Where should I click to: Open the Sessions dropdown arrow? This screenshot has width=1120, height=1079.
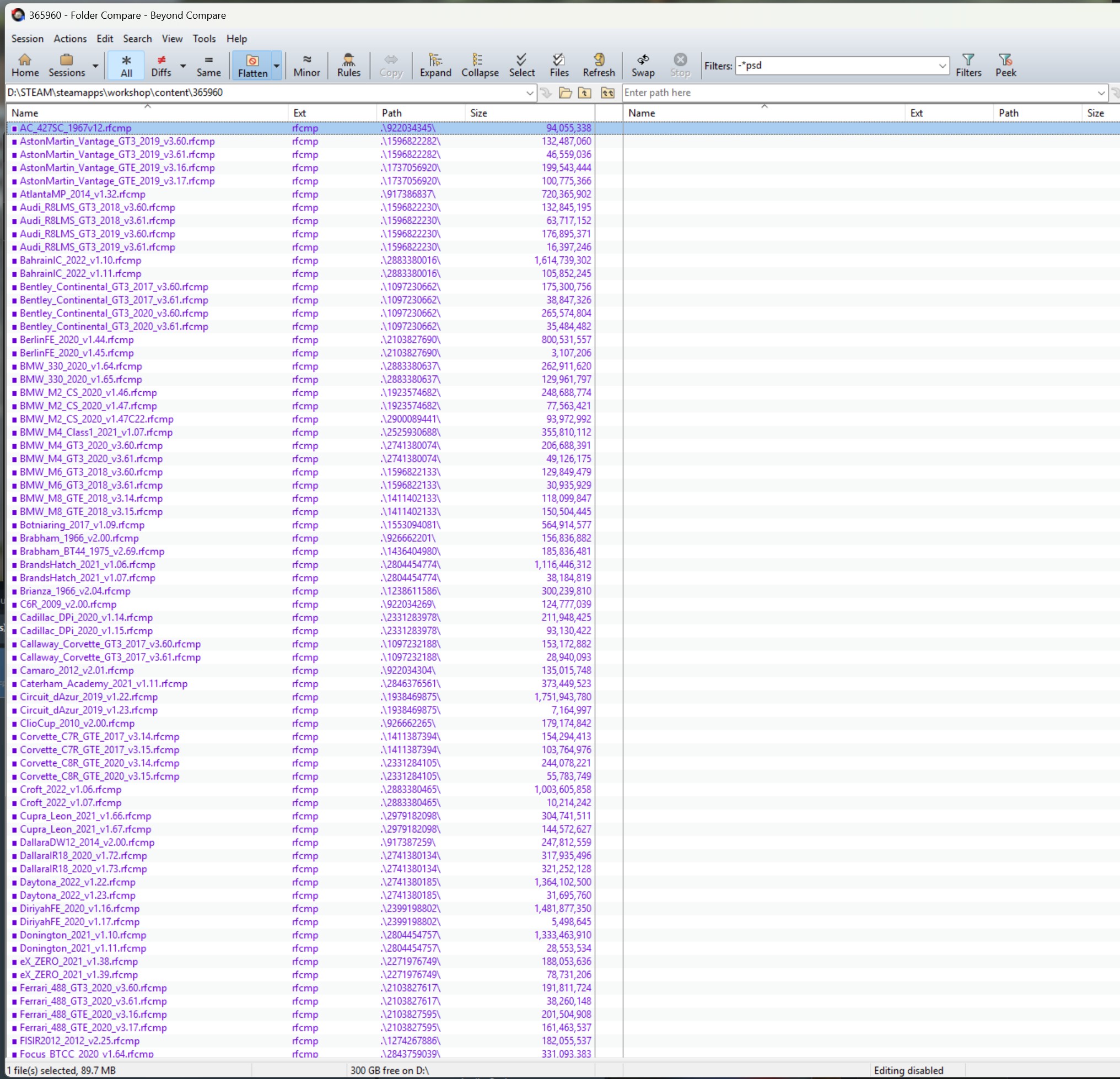[95, 66]
